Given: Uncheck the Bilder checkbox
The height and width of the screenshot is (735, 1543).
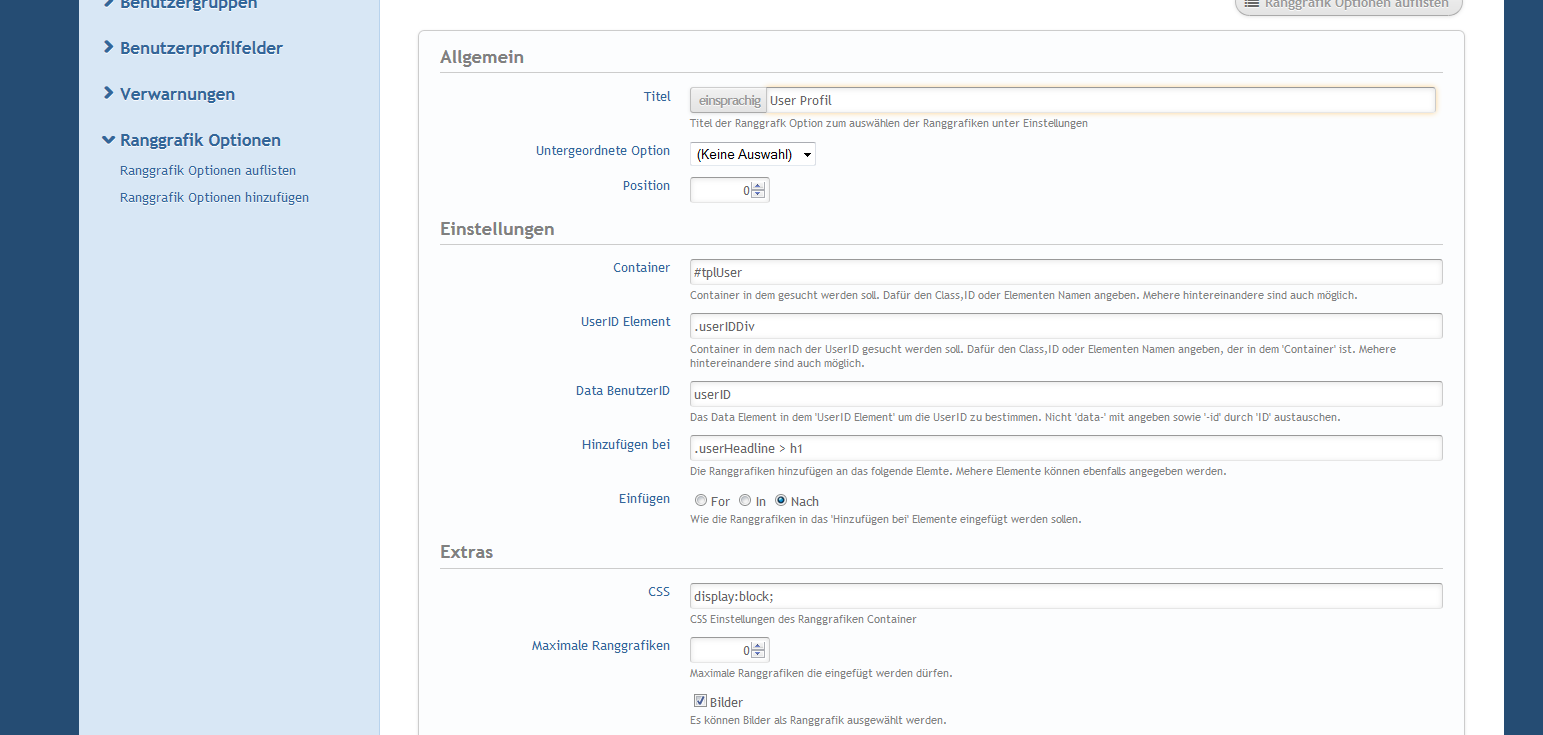Looking at the screenshot, I should 700,701.
